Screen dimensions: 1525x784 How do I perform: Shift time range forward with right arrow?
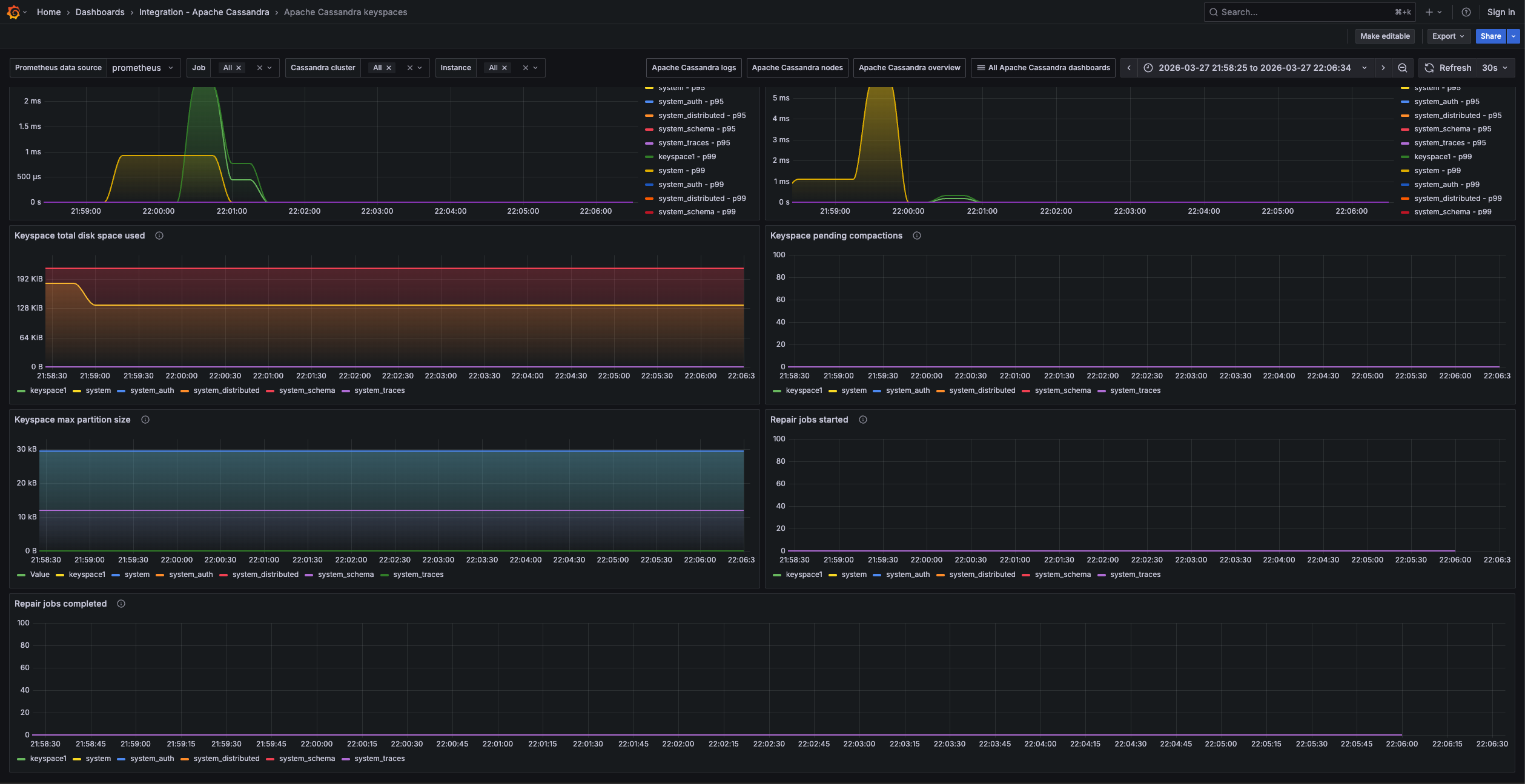pyautogui.click(x=1383, y=68)
